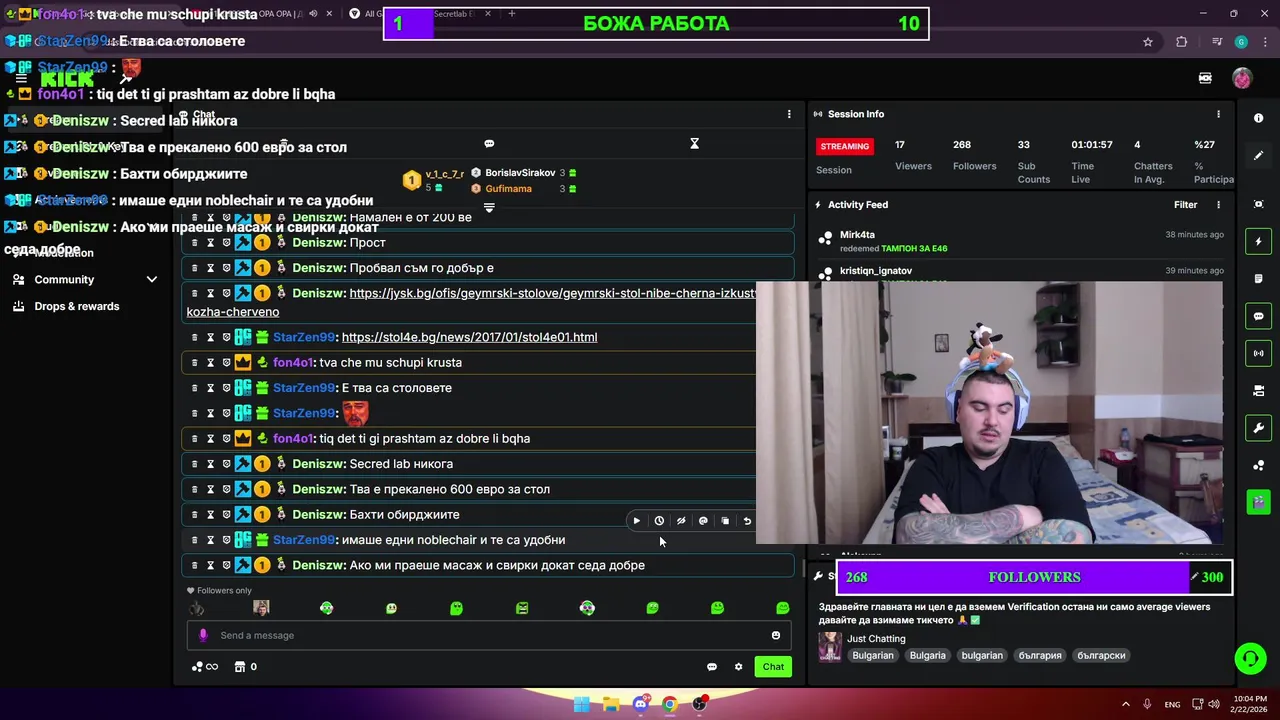Viewport: 1280px width, 720px height.
Task: Open the screen capture icon in right sidebar
Action: [1258, 204]
